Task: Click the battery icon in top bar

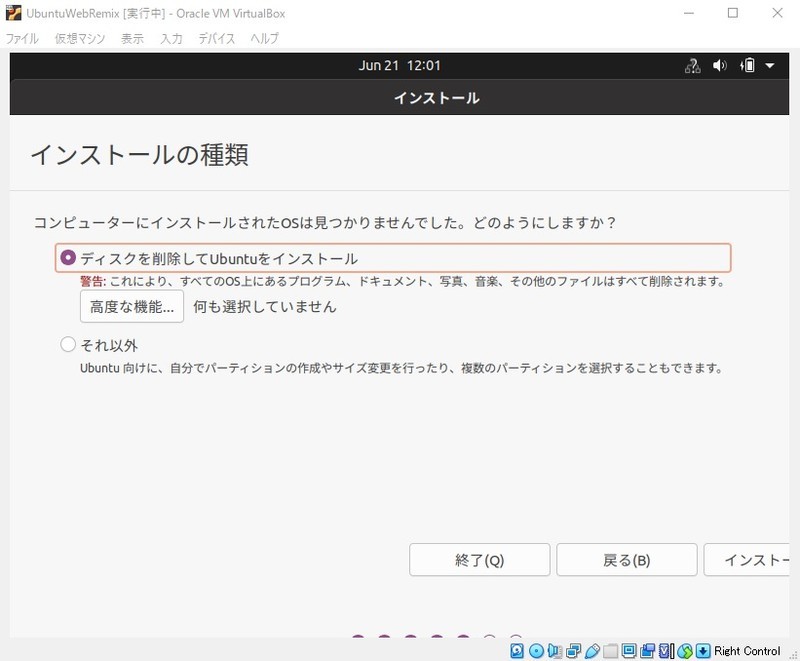Action: (x=747, y=66)
